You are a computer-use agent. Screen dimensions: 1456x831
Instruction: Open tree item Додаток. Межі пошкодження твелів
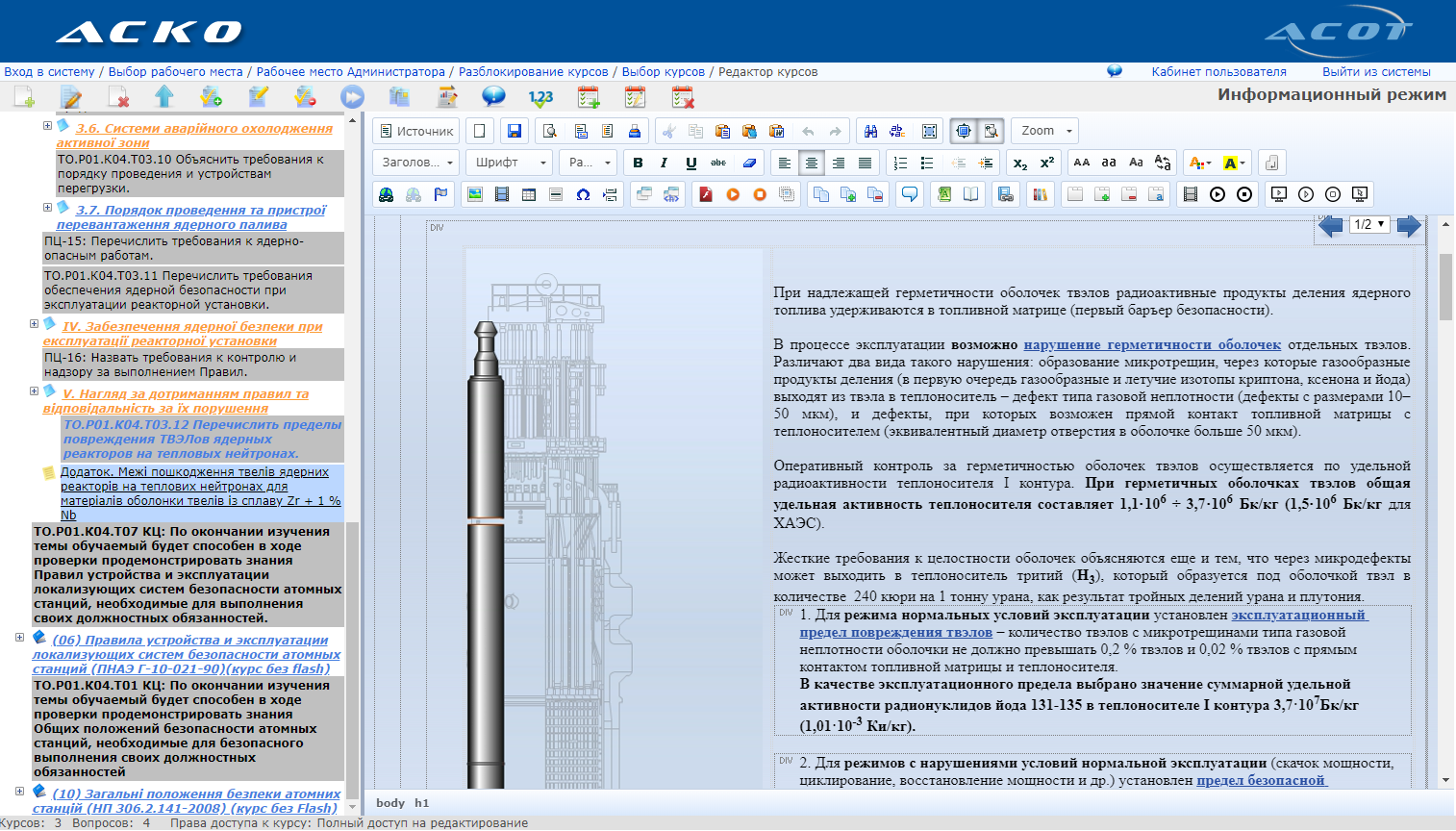[200, 493]
